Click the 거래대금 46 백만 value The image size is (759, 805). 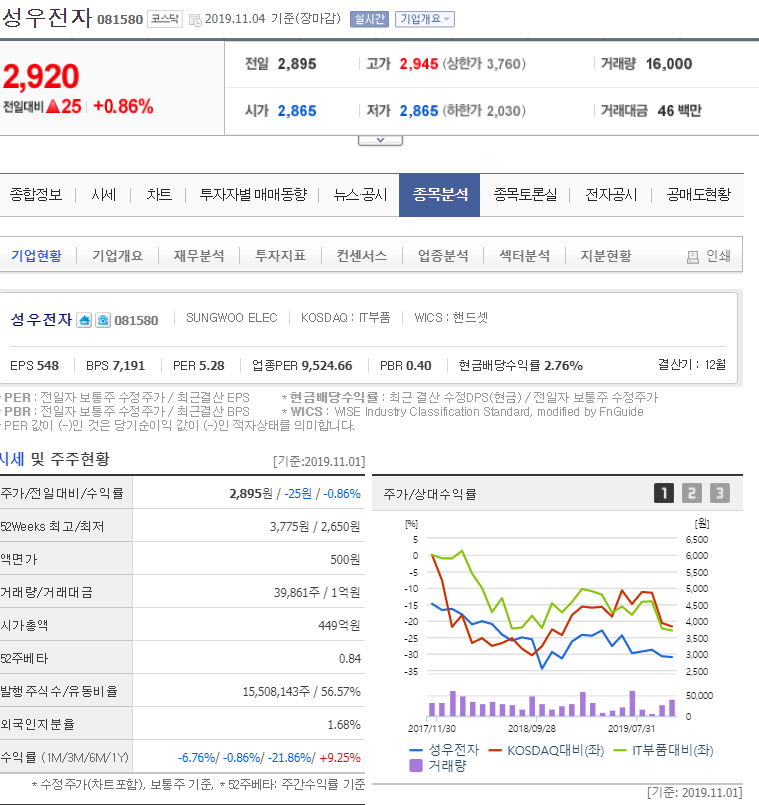679,111
